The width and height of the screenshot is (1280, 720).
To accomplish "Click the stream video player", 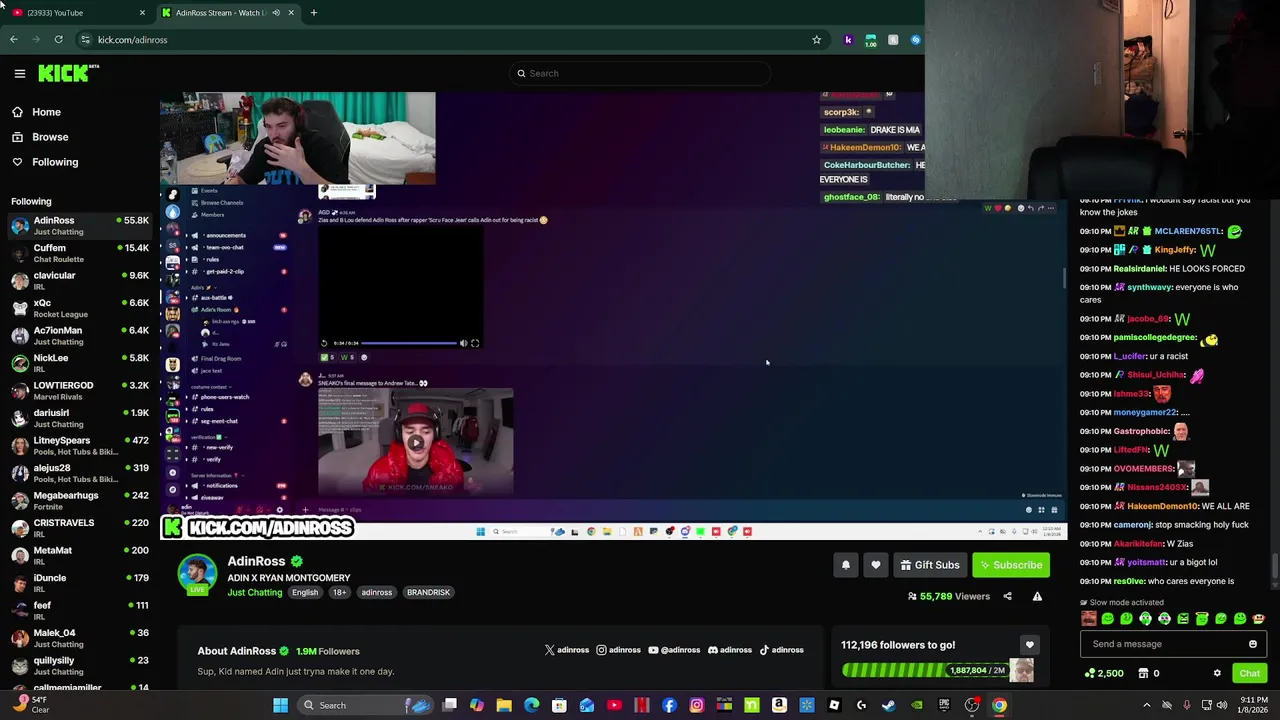I will 613,316.
